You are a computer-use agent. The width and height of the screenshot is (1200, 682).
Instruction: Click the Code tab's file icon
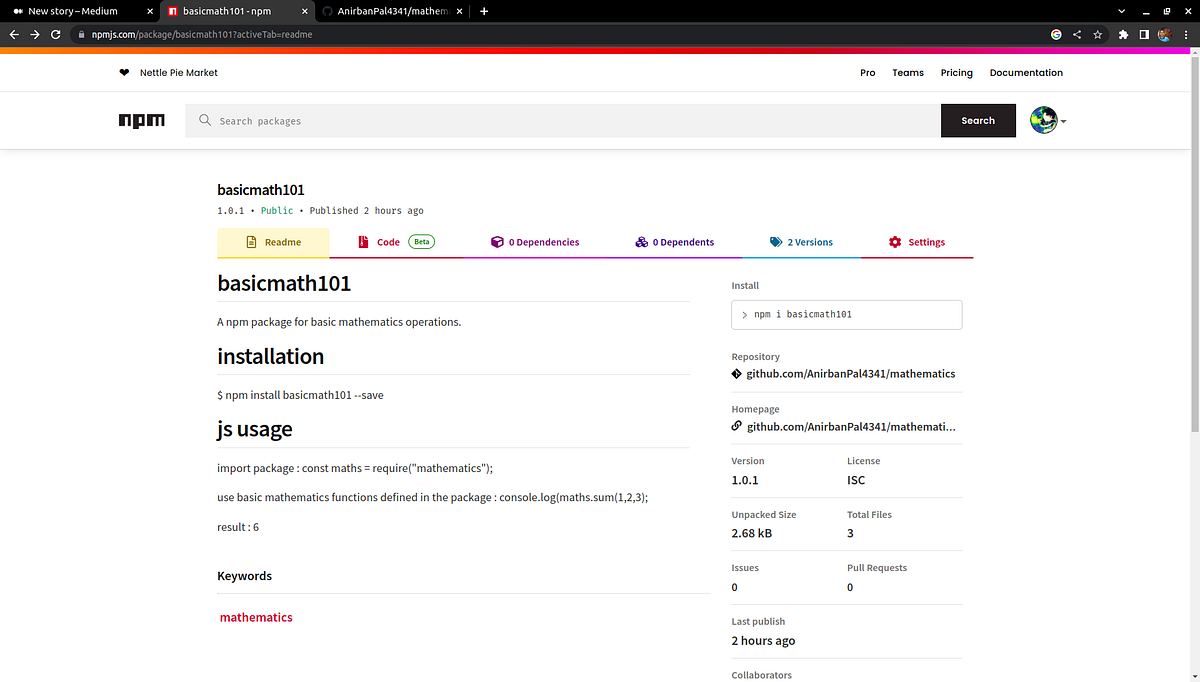click(363, 242)
